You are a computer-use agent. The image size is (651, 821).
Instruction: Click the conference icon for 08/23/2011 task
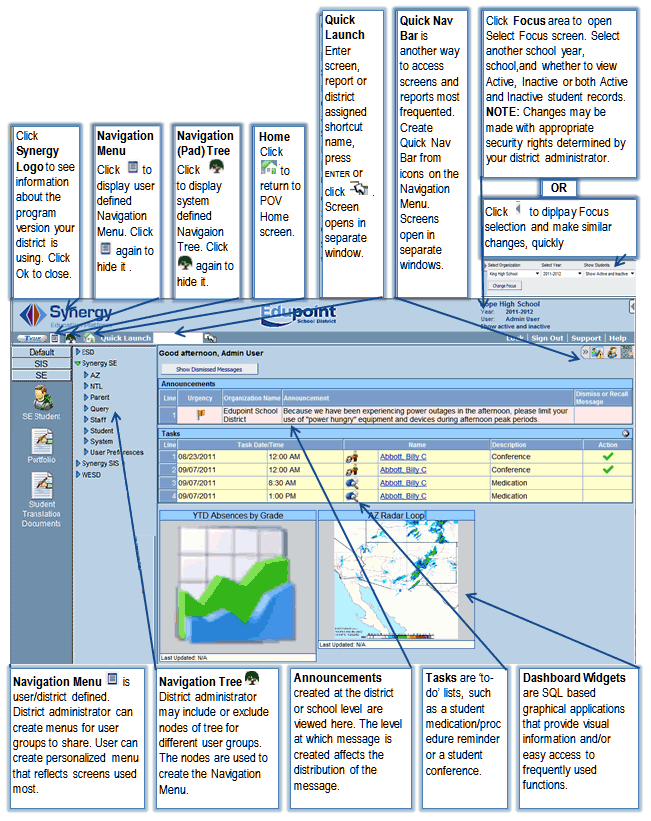(351, 457)
